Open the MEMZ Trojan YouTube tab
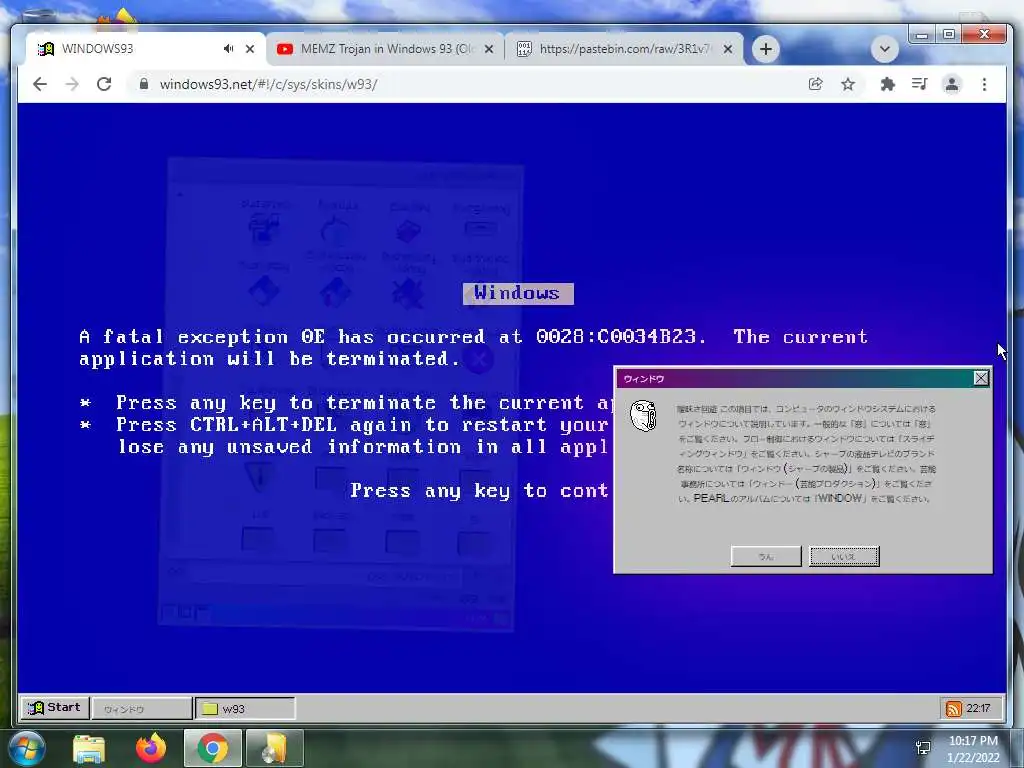The height and width of the screenshot is (768, 1024). coord(385,49)
